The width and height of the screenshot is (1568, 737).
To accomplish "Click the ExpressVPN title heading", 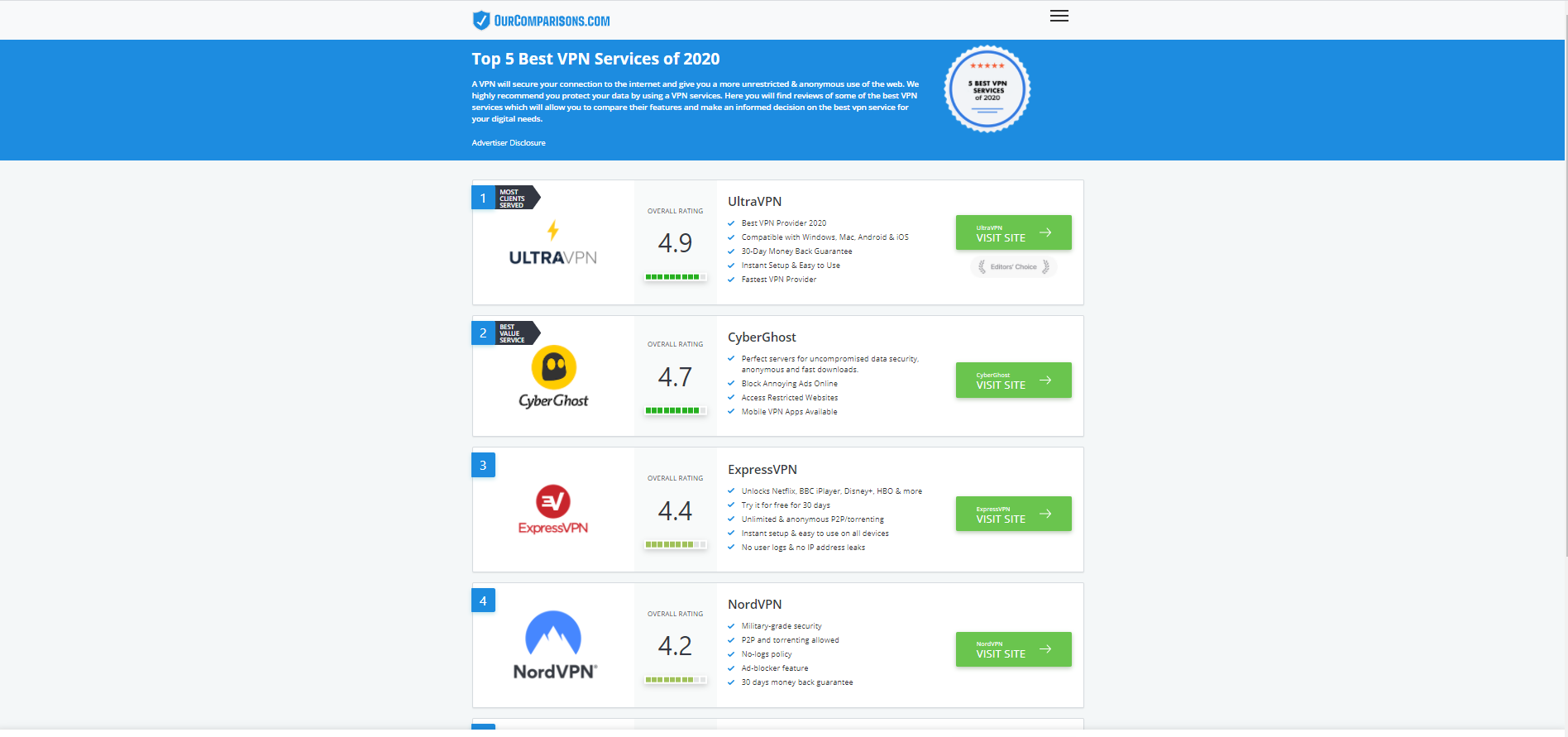I will point(762,470).
